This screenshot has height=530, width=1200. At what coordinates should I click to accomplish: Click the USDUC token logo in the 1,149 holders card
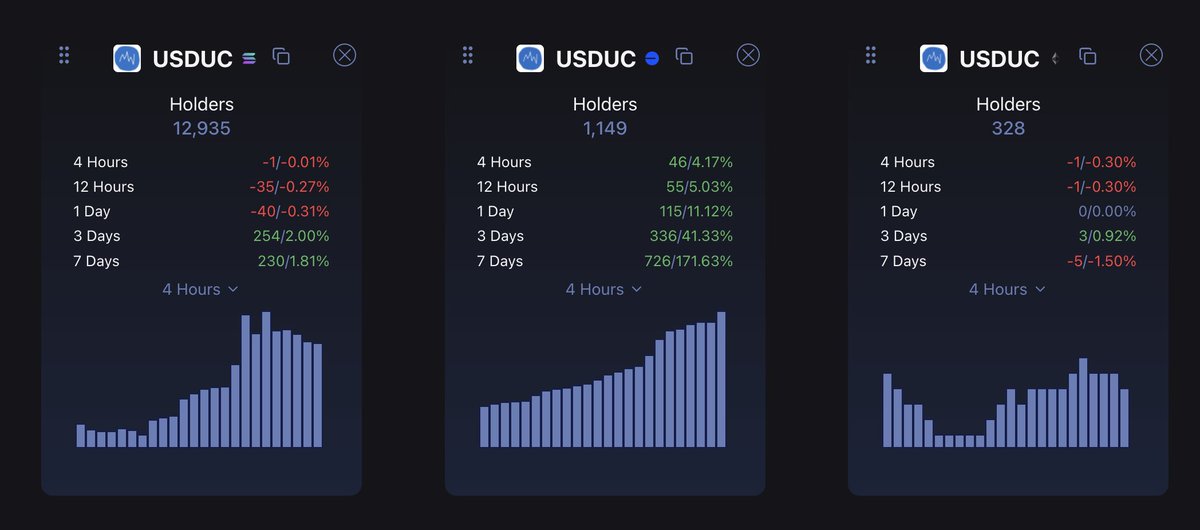[x=530, y=58]
